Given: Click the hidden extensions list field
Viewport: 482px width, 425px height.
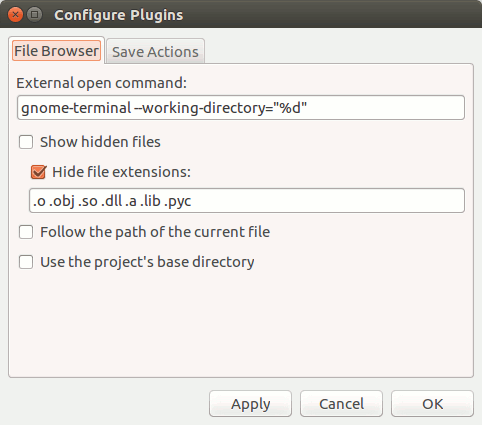Looking at the screenshot, I should (x=247, y=201).
